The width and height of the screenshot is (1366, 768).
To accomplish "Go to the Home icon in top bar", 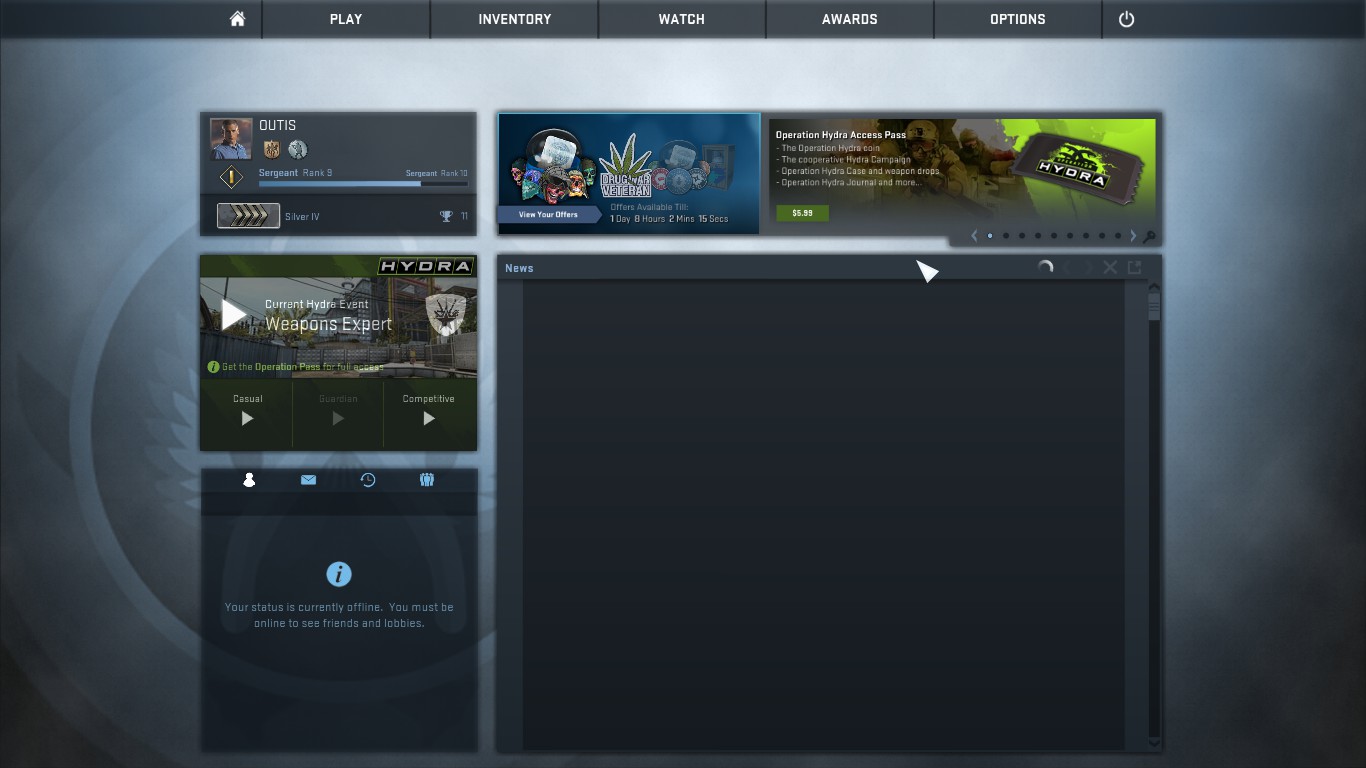I will click(x=237, y=19).
